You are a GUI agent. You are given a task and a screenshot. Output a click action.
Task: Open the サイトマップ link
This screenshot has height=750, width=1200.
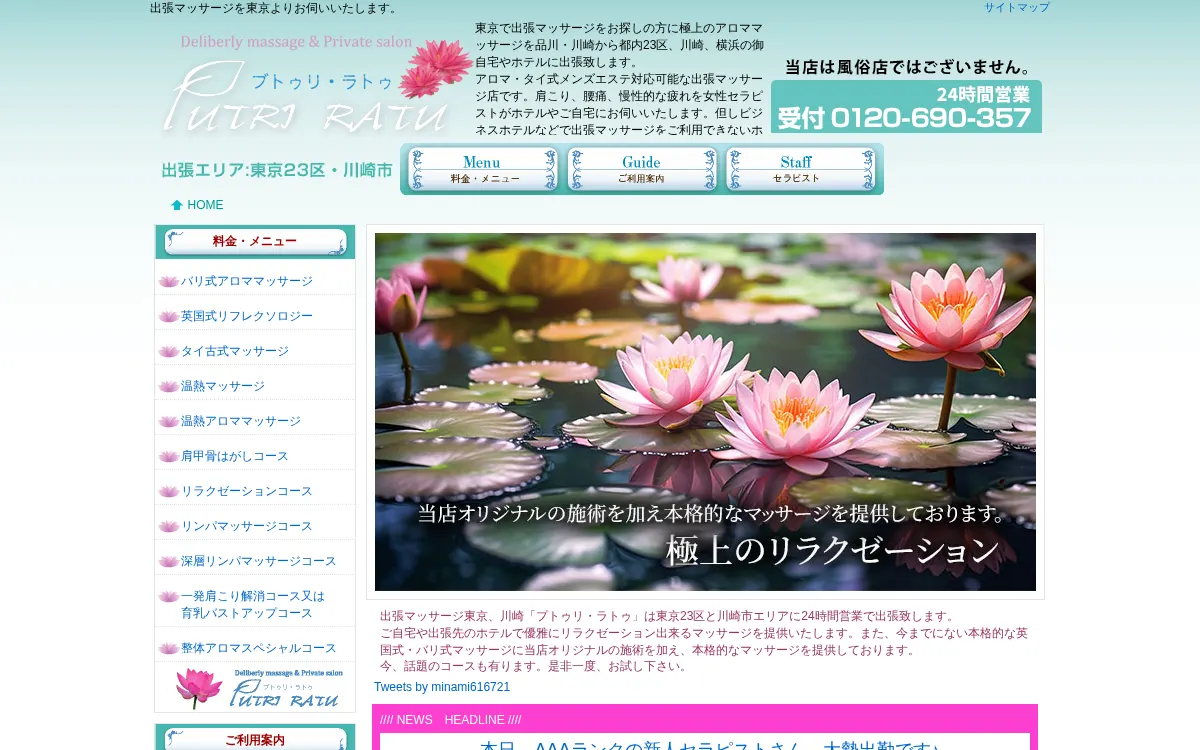pos(1016,8)
